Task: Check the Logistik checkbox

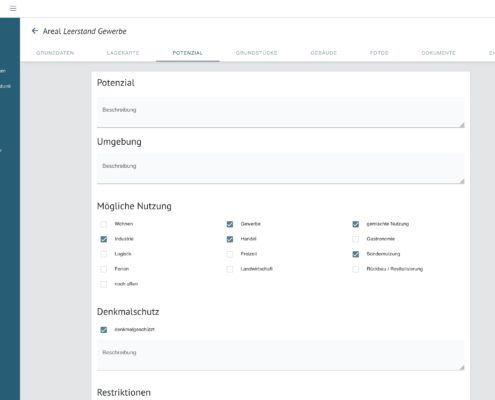Action: (104, 254)
